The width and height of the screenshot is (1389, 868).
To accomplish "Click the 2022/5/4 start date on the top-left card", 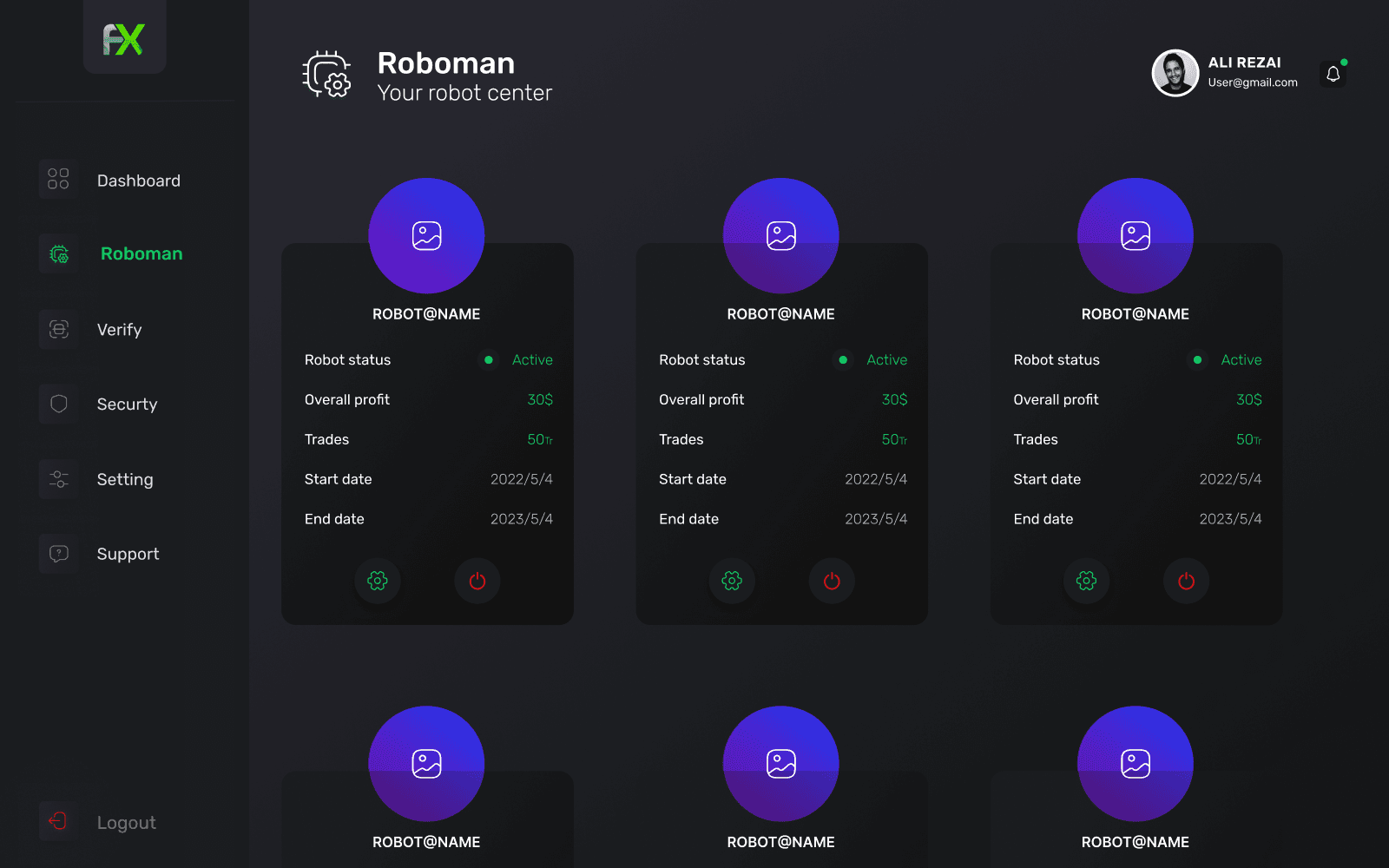I will coord(522,479).
